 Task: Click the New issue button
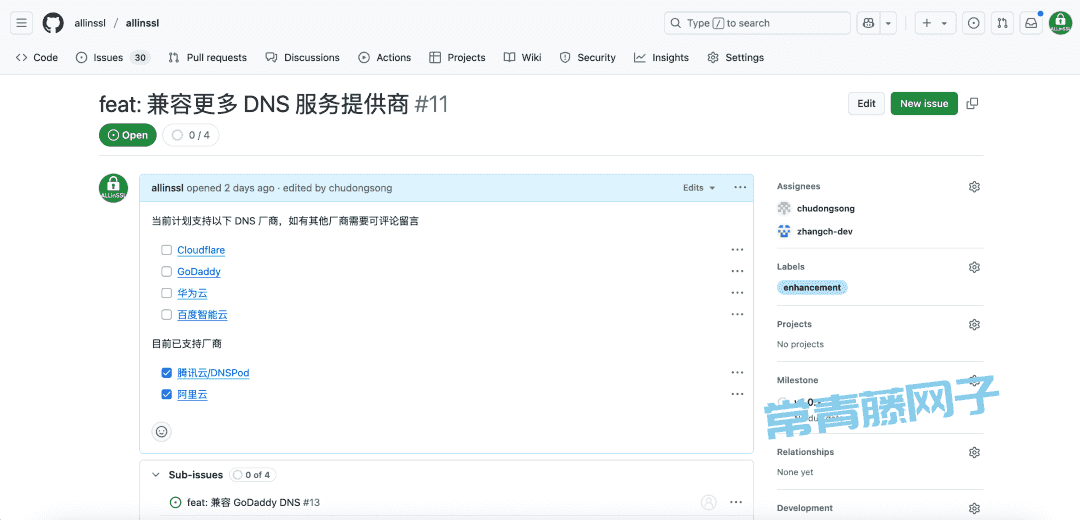[x=924, y=103]
